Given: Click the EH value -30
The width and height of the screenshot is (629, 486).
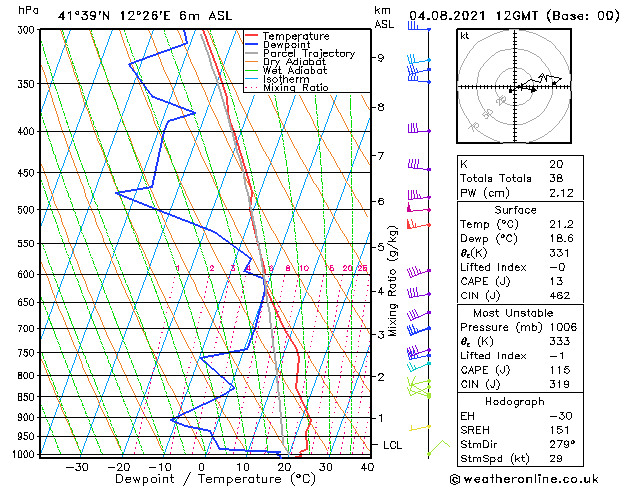Looking at the screenshot, I should coord(561,416).
